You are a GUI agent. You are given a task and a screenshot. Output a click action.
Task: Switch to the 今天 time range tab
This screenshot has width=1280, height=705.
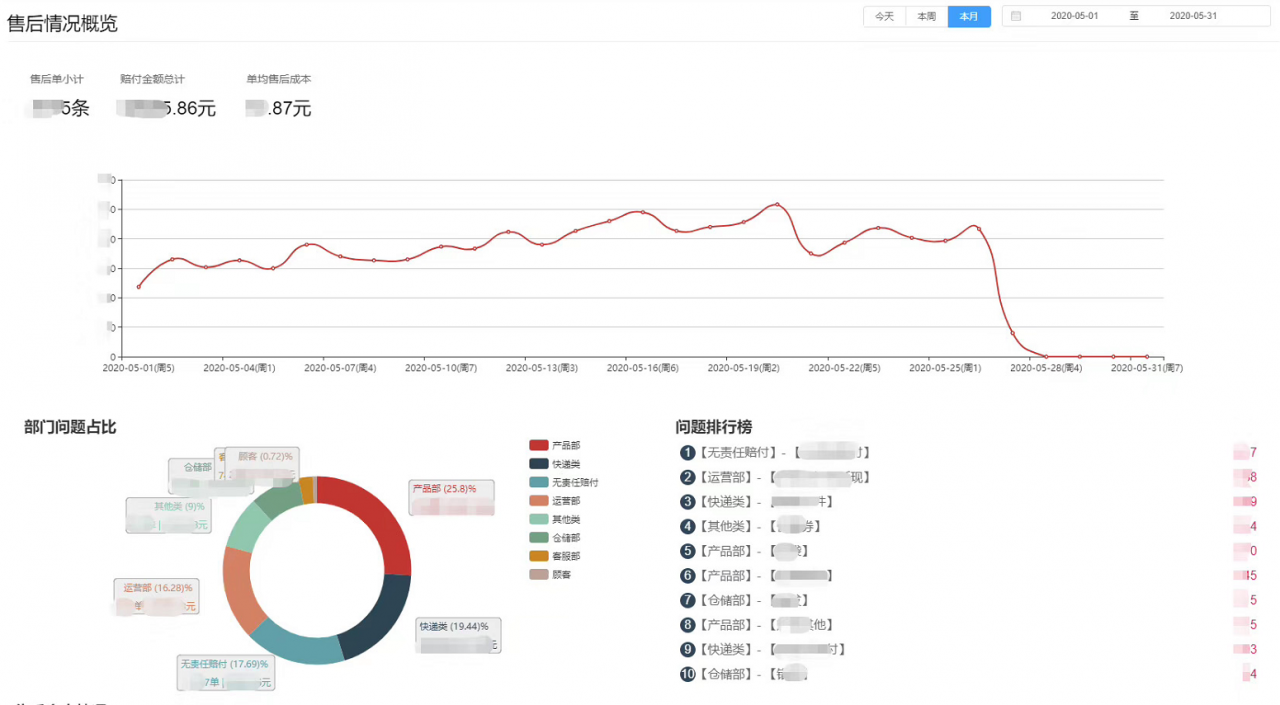884,16
